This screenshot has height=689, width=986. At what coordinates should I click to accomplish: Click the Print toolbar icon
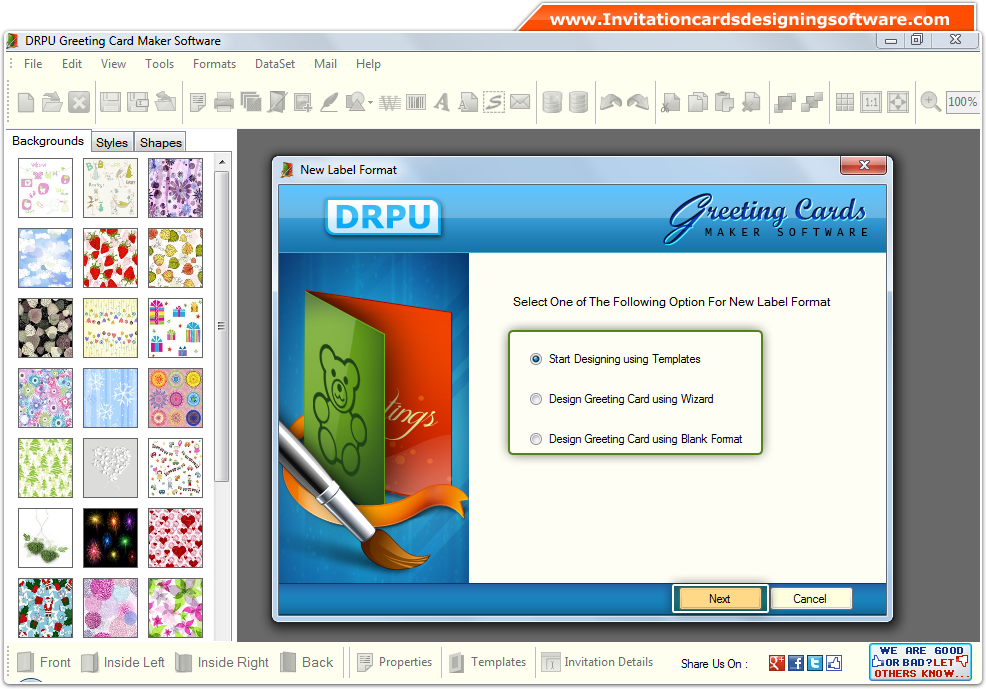click(224, 102)
